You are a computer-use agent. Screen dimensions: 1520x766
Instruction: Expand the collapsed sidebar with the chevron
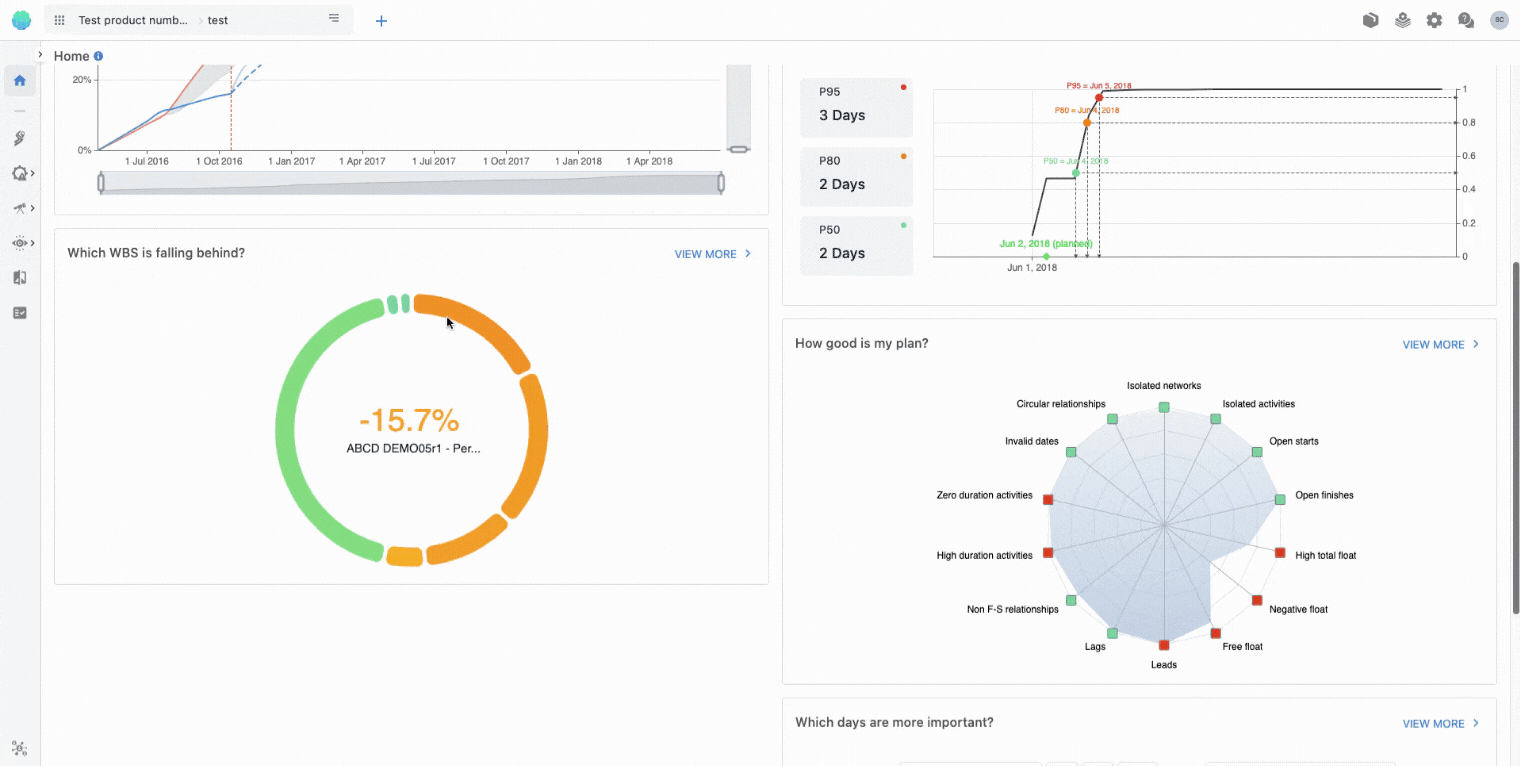40,54
